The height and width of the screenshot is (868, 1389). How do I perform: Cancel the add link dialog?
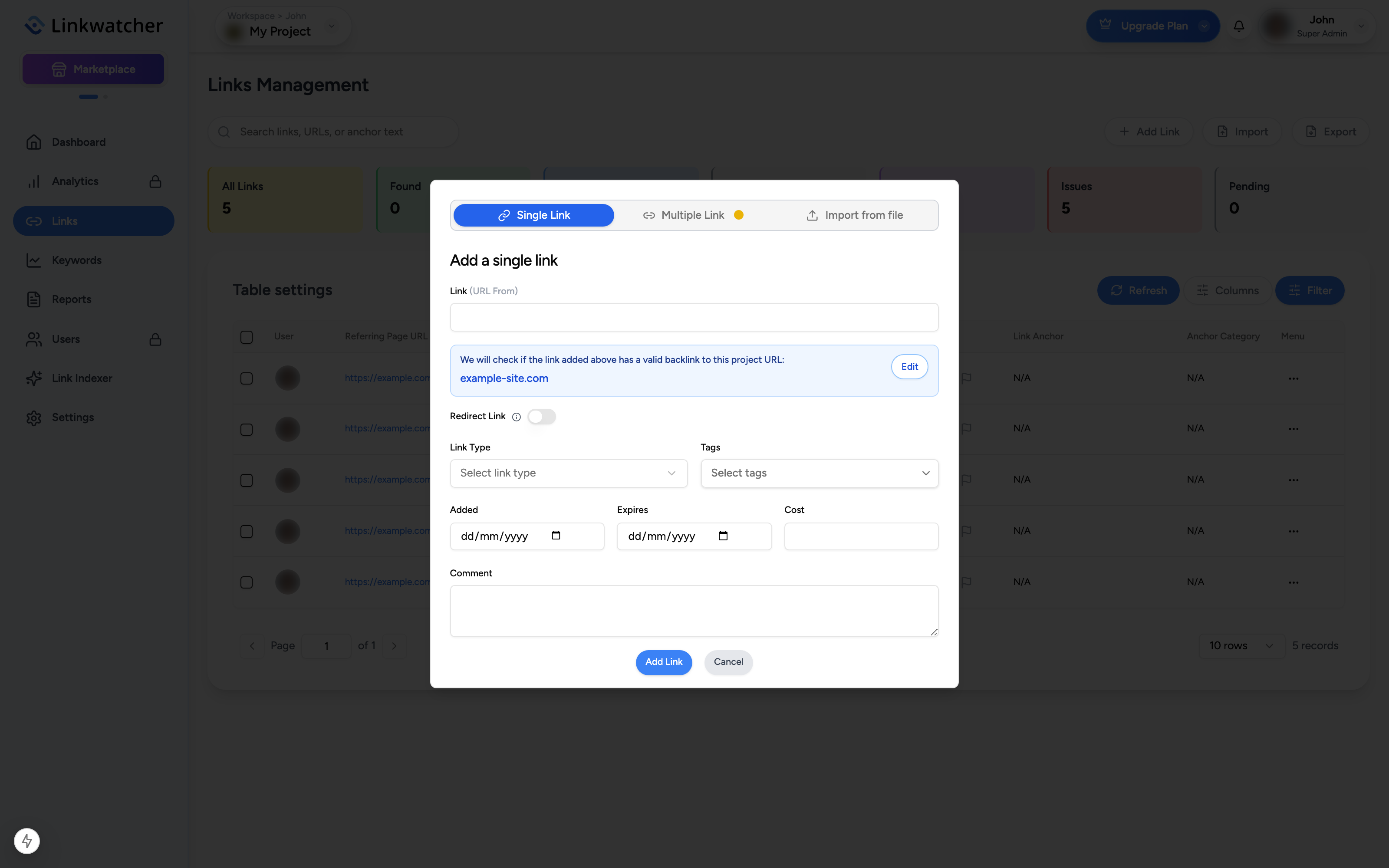[x=728, y=662]
